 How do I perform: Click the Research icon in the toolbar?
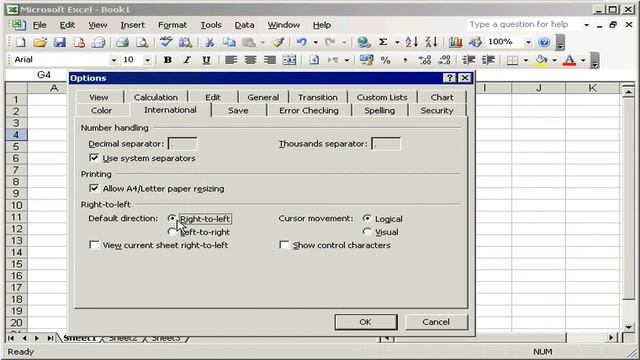pos(185,42)
